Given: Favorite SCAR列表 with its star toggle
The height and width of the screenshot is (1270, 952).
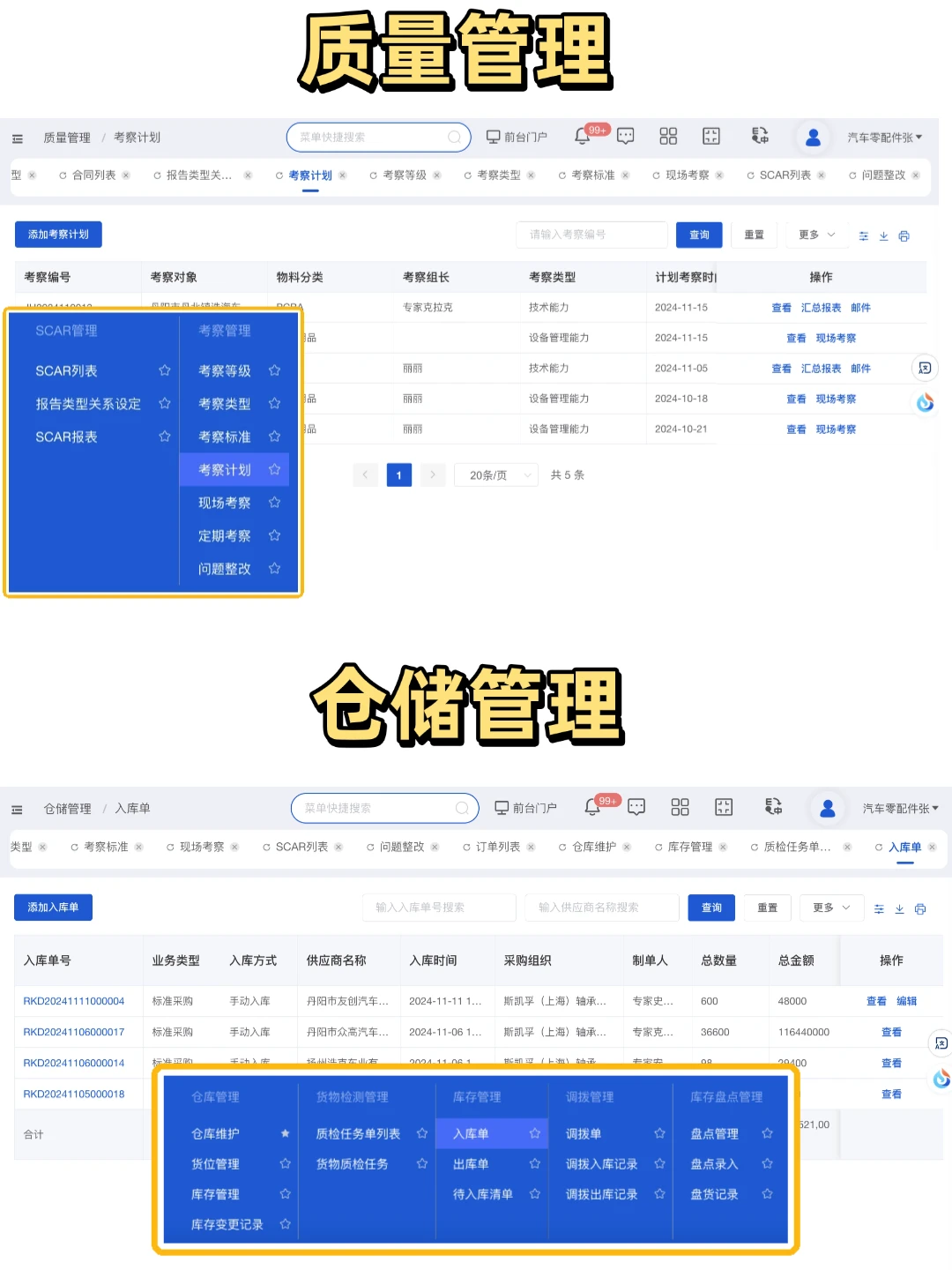Looking at the screenshot, I should [164, 370].
